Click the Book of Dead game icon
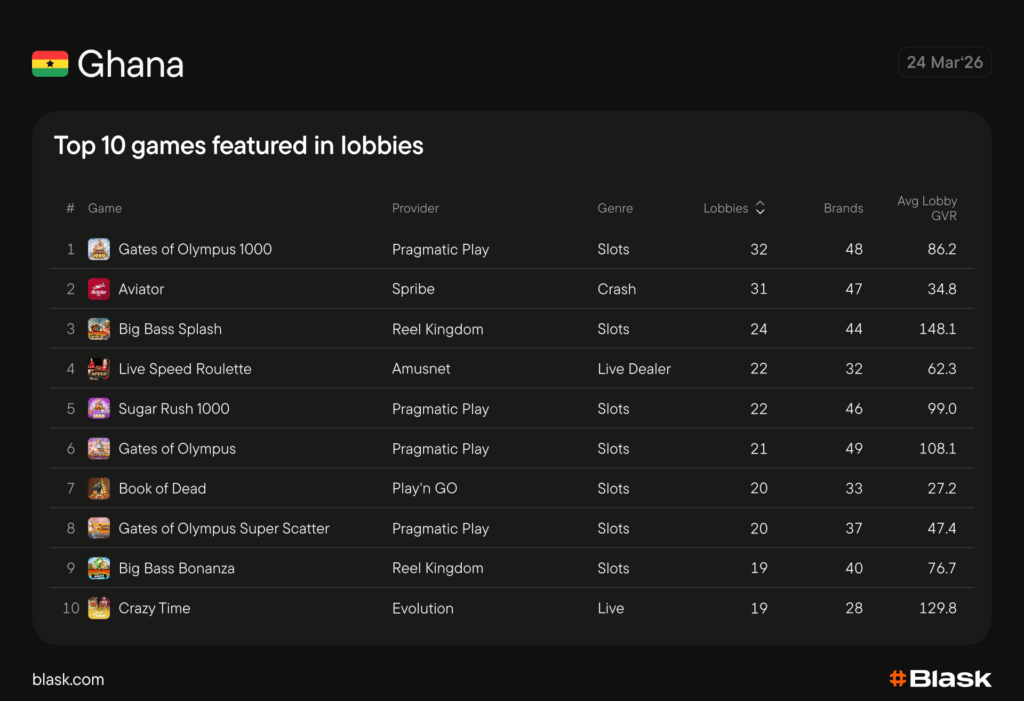 [x=99, y=489]
